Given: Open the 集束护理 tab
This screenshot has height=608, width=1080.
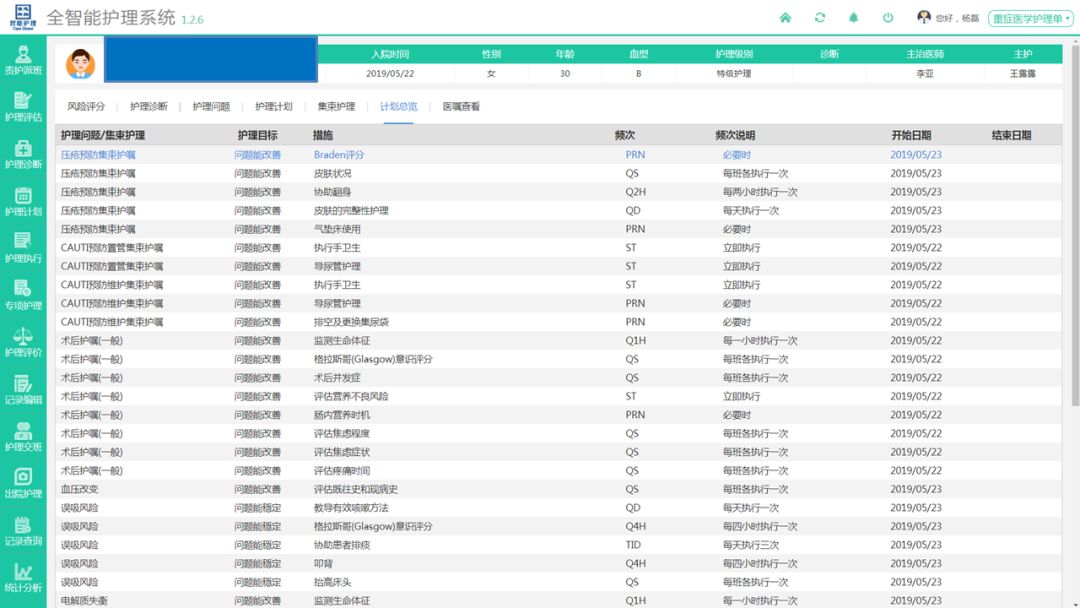Looking at the screenshot, I should pyautogui.click(x=336, y=106).
